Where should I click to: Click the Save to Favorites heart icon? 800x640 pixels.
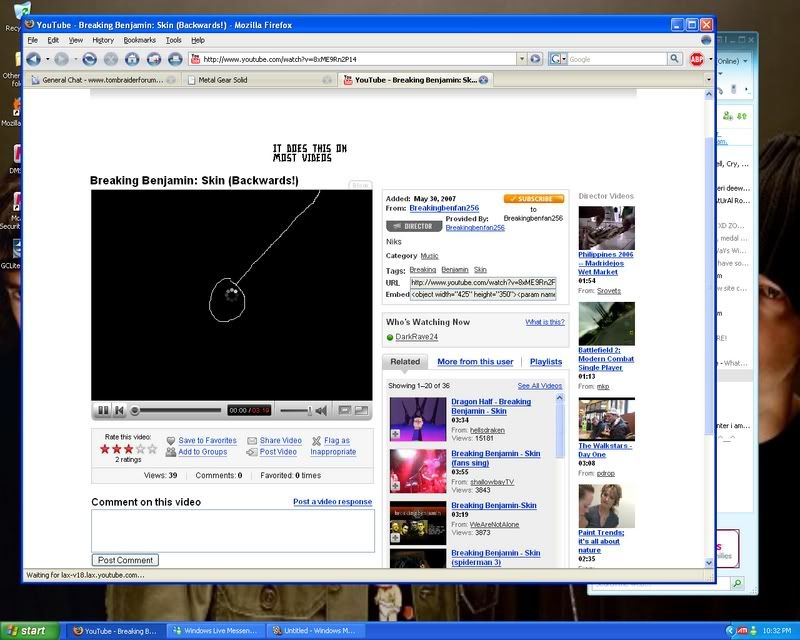171,440
